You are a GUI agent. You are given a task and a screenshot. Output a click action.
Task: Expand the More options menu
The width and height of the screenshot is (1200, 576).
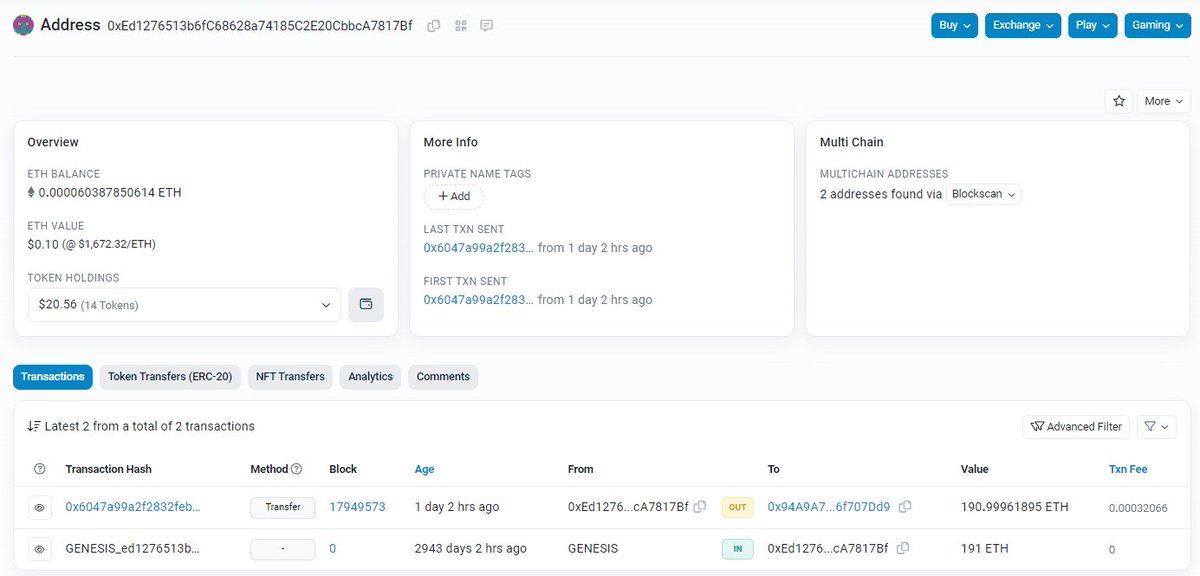[x=1163, y=101]
